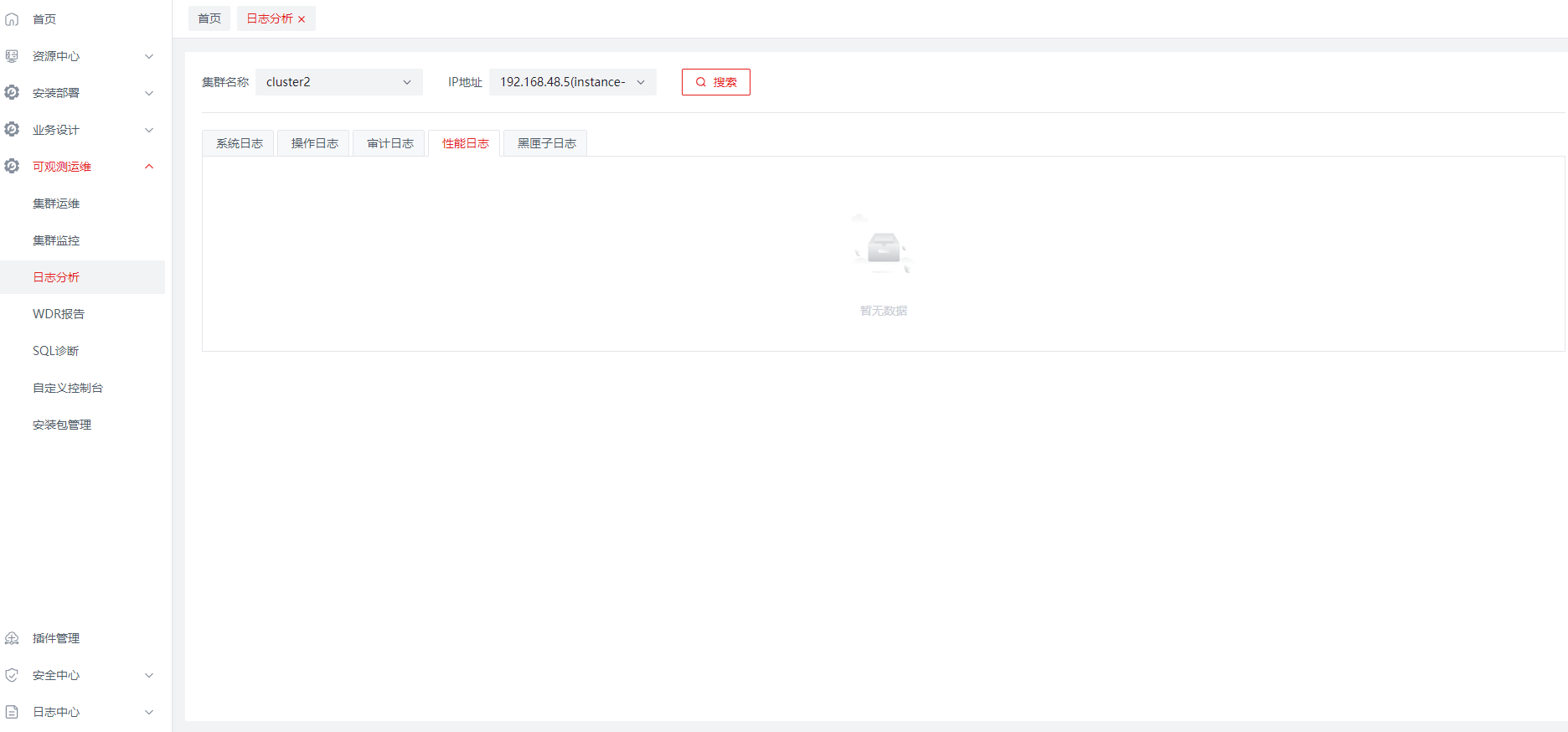Click the 资源中心 sidebar icon
Screen dimensions: 1568x732
[12, 56]
